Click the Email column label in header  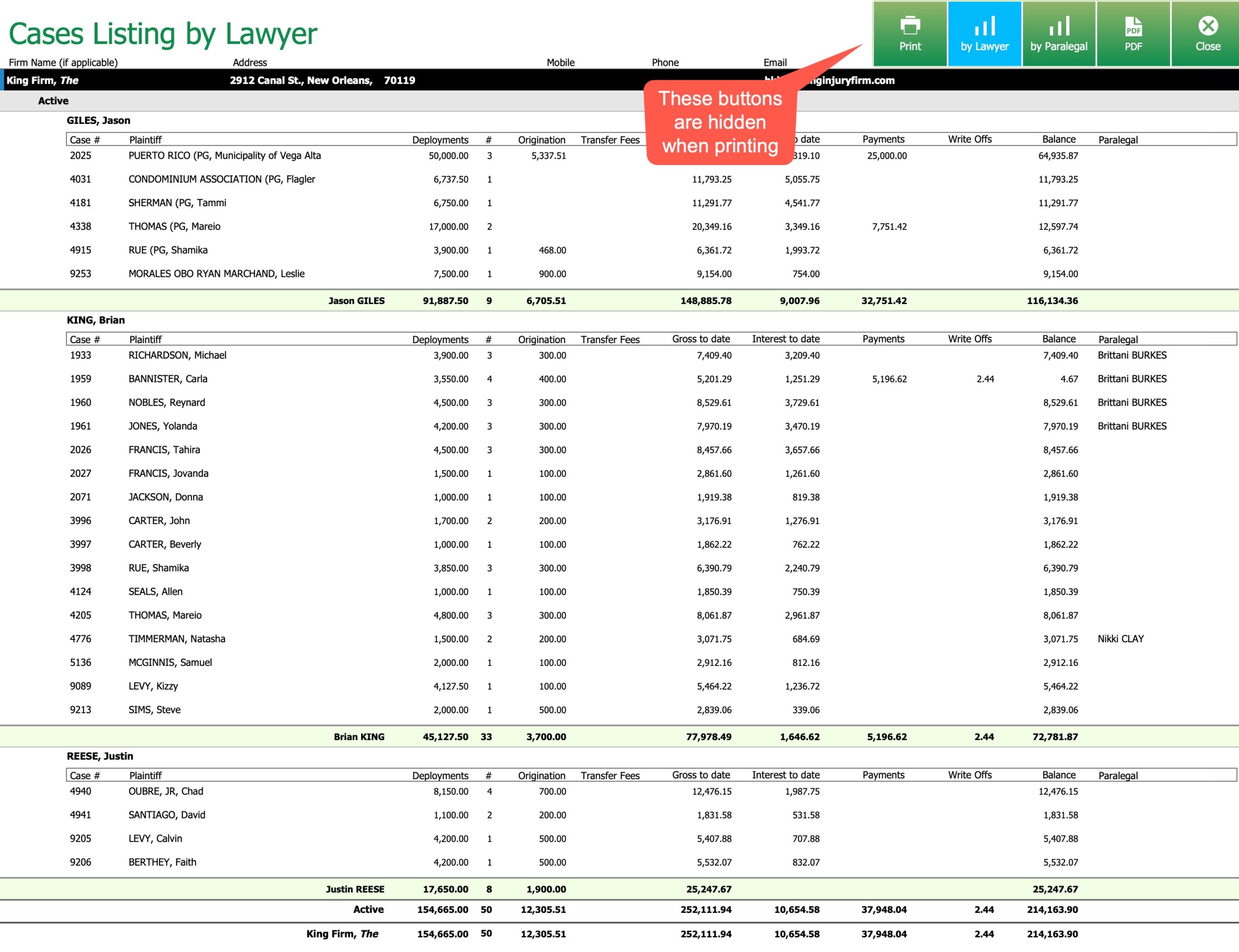pos(775,62)
